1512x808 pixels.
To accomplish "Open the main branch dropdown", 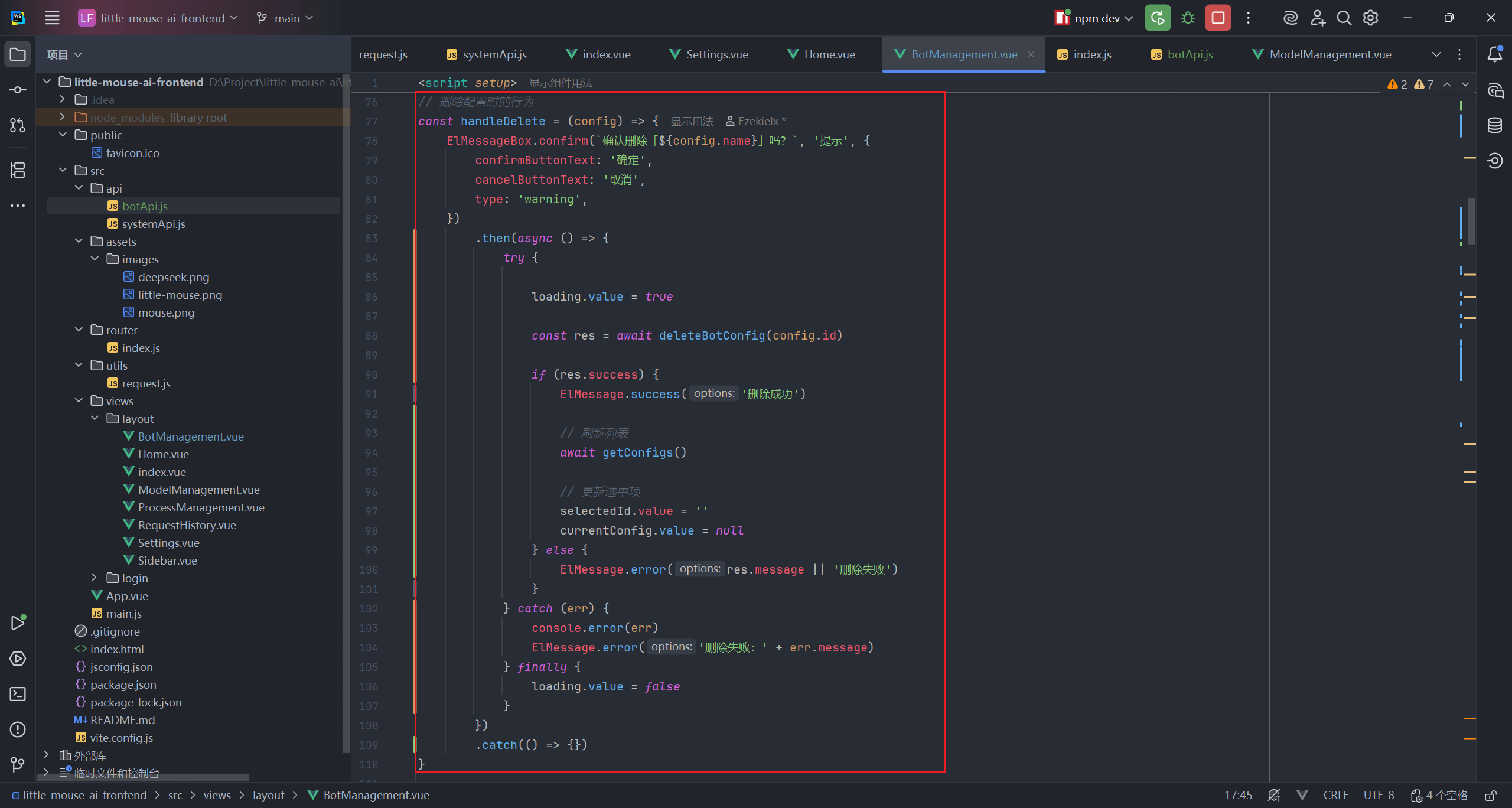I will pos(285,18).
